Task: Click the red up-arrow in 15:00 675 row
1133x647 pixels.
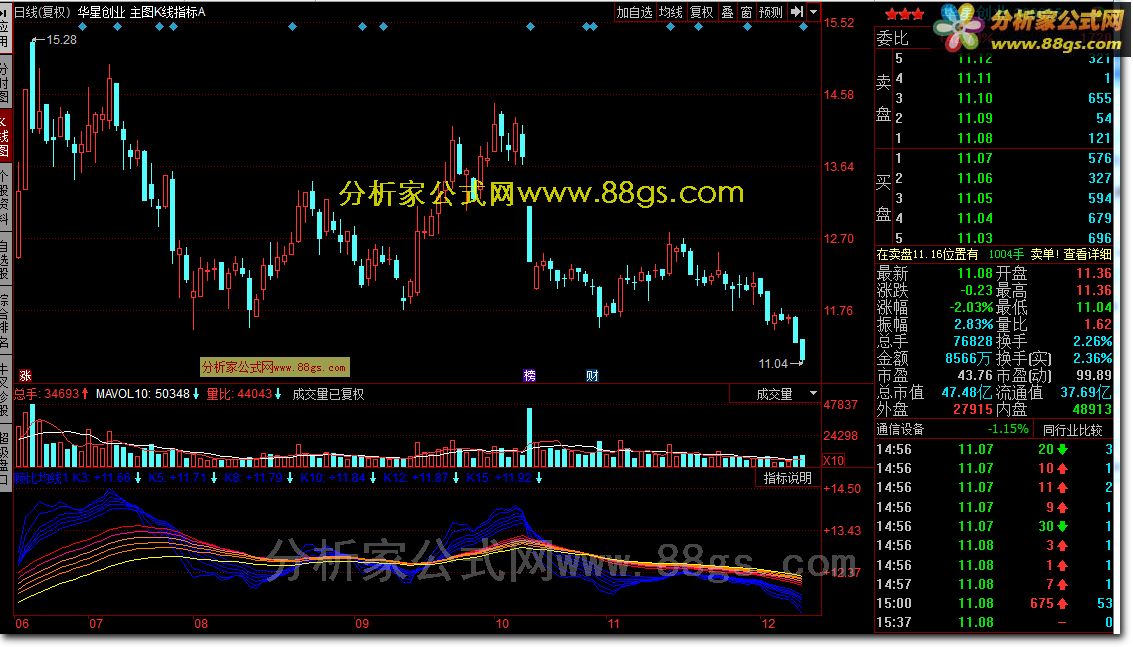Action: (x=1062, y=604)
